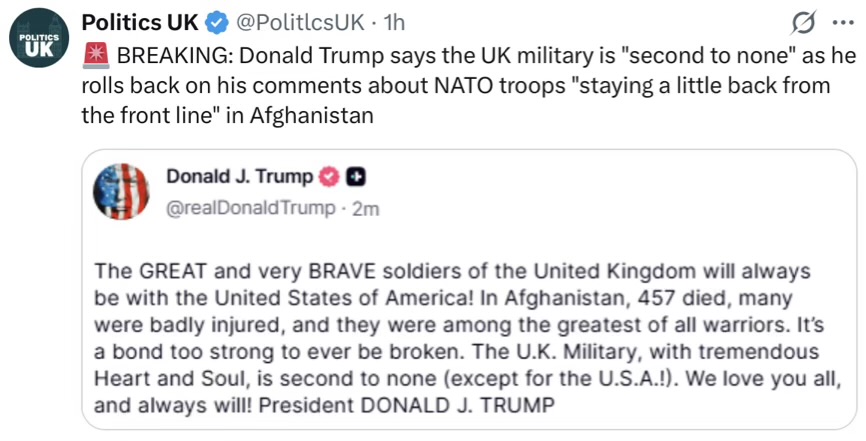Image resolution: width=866 pixels, height=441 pixels.
Task: Open the Politics UK display name link
Action: [140, 23]
